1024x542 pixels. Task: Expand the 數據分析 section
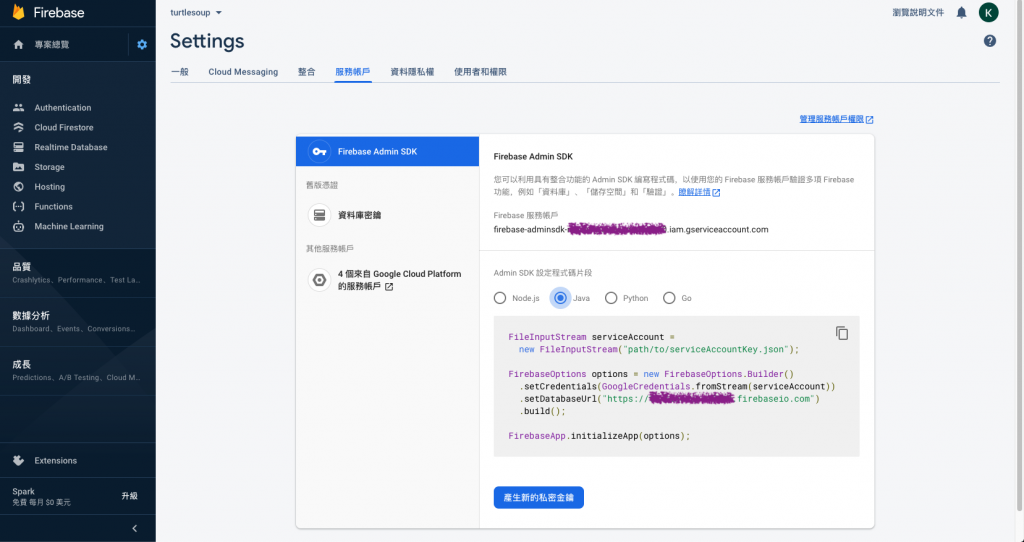tap(78, 322)
